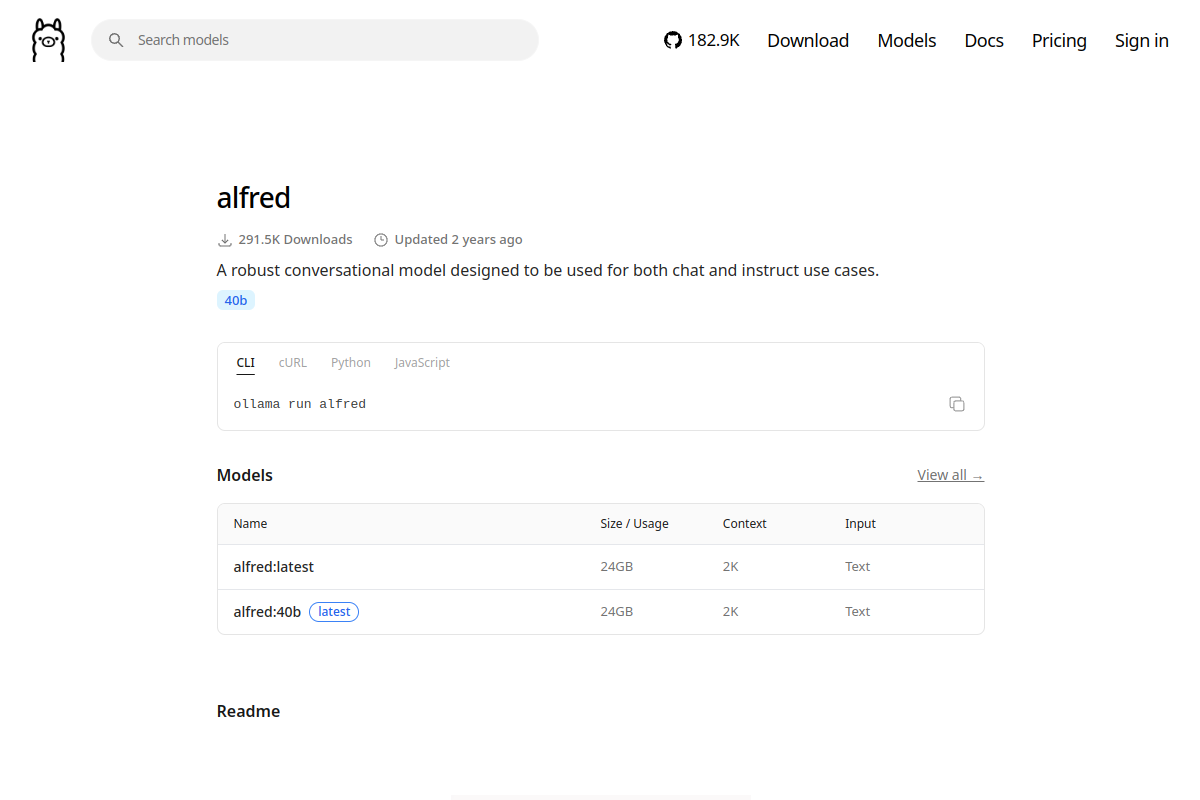
Task: Click the download arrow icon beside Downloads
Action: [225, 240]
